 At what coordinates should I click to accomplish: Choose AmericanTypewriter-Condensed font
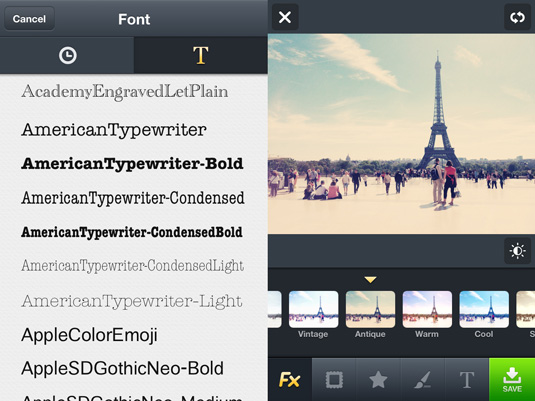pyautogui.click(x=134, y=198)
